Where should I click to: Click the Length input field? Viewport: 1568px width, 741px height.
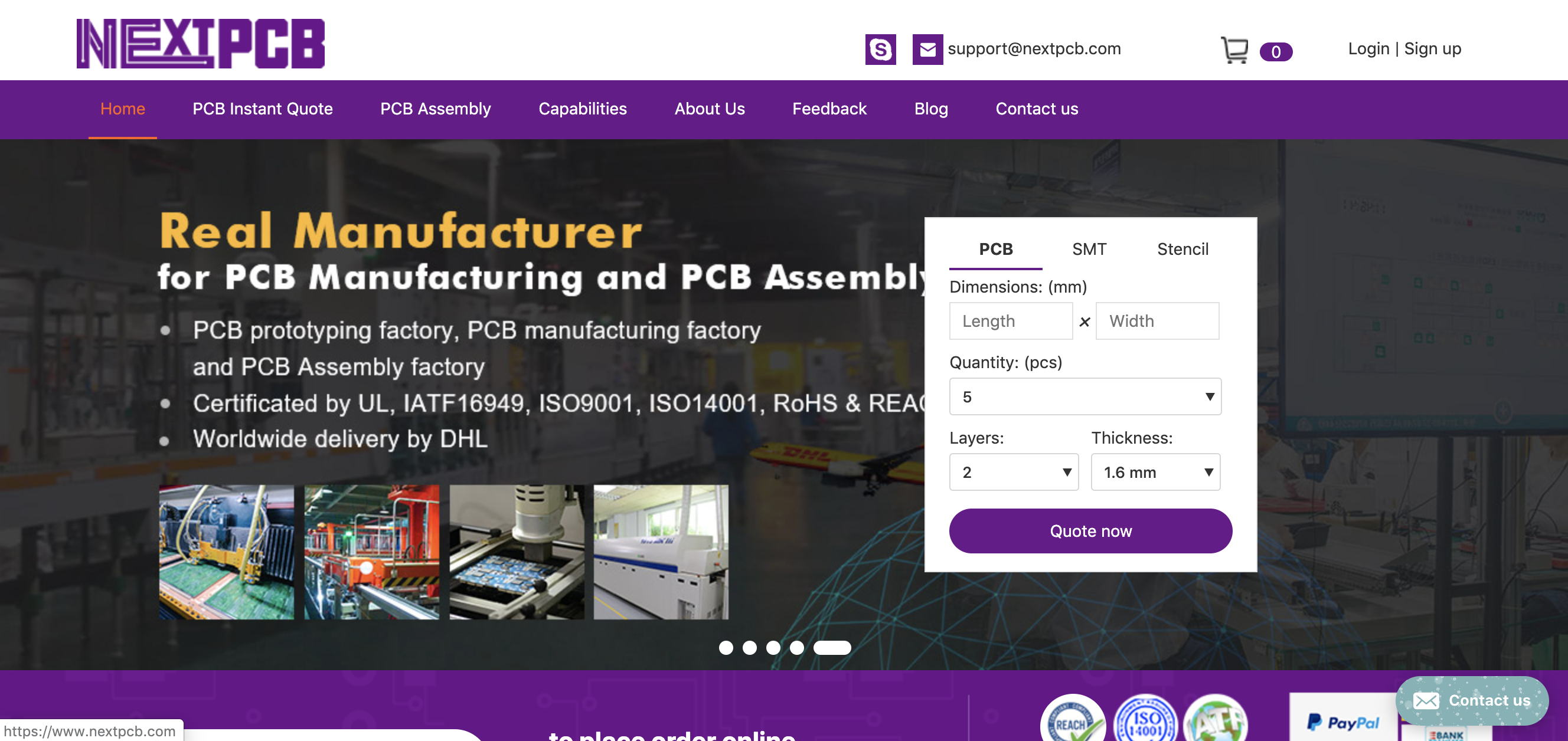point(1011,321)
